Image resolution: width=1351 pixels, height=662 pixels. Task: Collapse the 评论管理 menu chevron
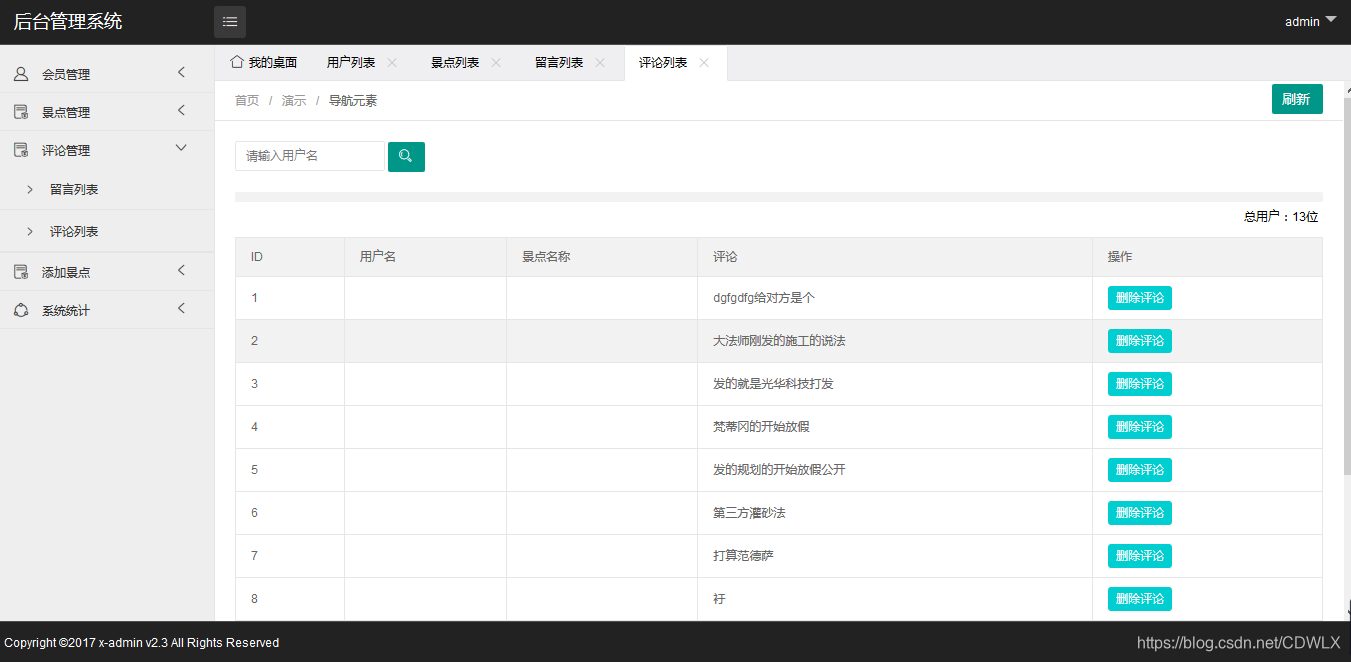coord(181,148)
